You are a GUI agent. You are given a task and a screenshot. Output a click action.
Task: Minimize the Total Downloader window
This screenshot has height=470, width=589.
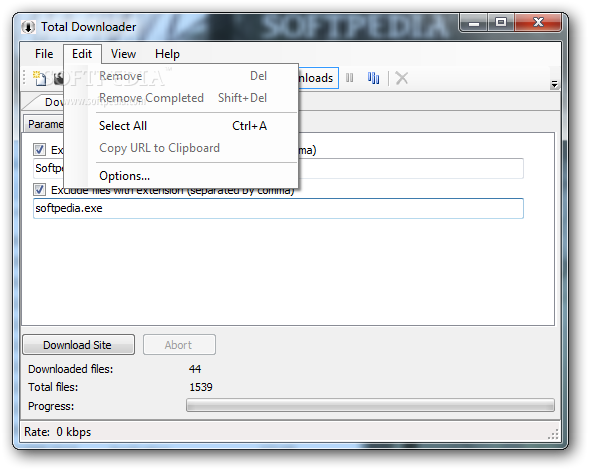[474, 23]
